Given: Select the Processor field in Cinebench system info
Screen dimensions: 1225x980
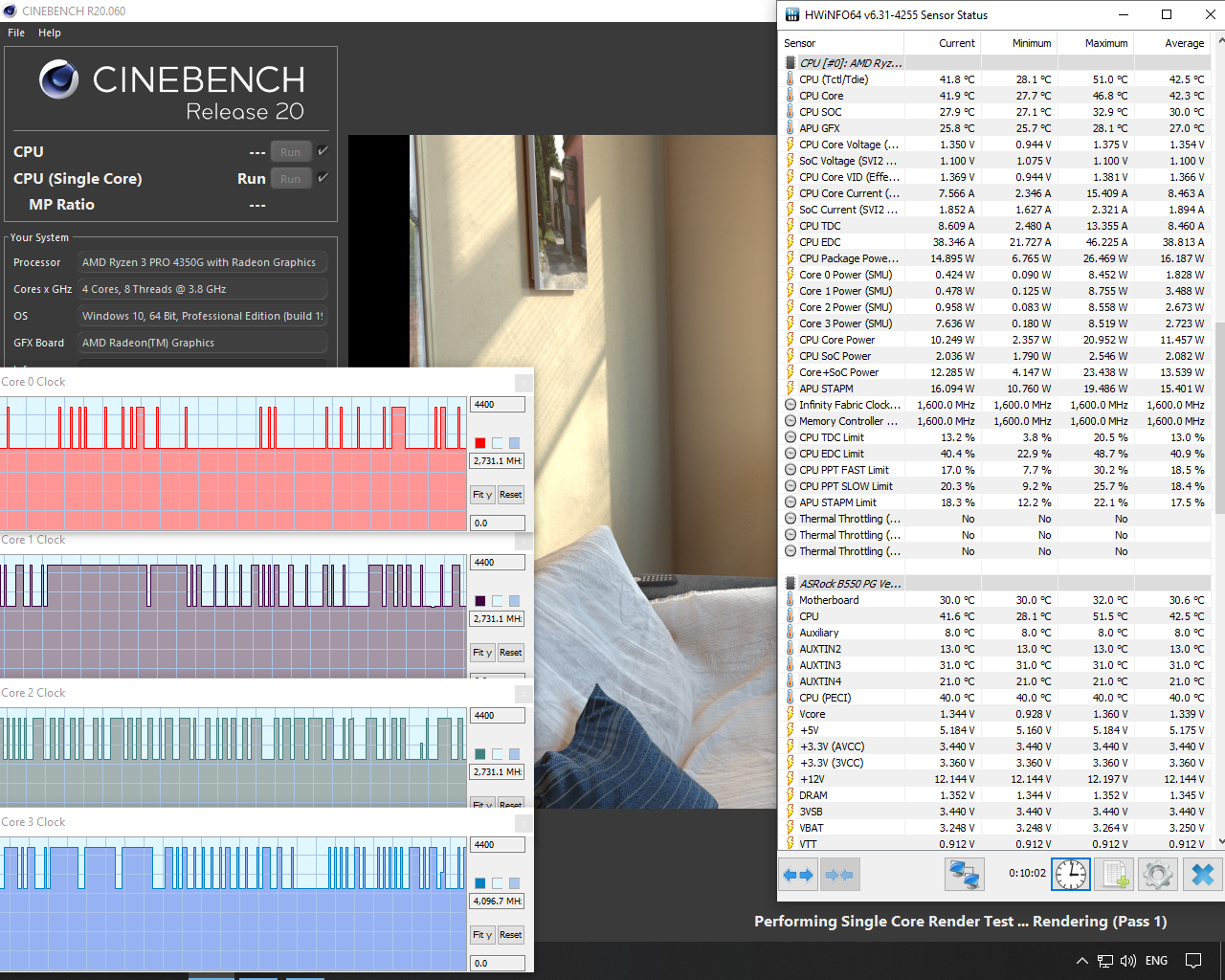Looking at the screenshot, I should coord(203,262).
